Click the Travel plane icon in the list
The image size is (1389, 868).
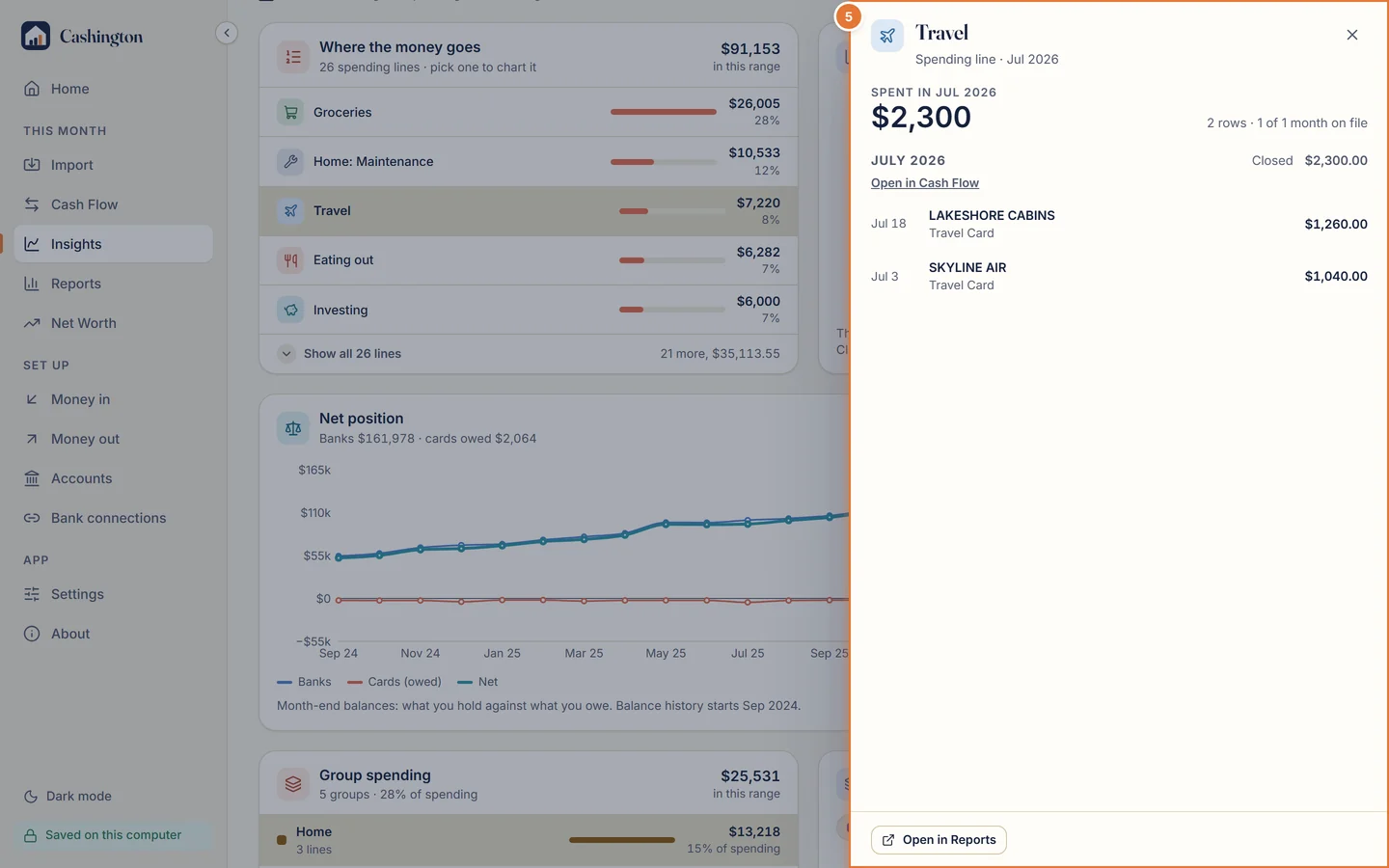290,210
